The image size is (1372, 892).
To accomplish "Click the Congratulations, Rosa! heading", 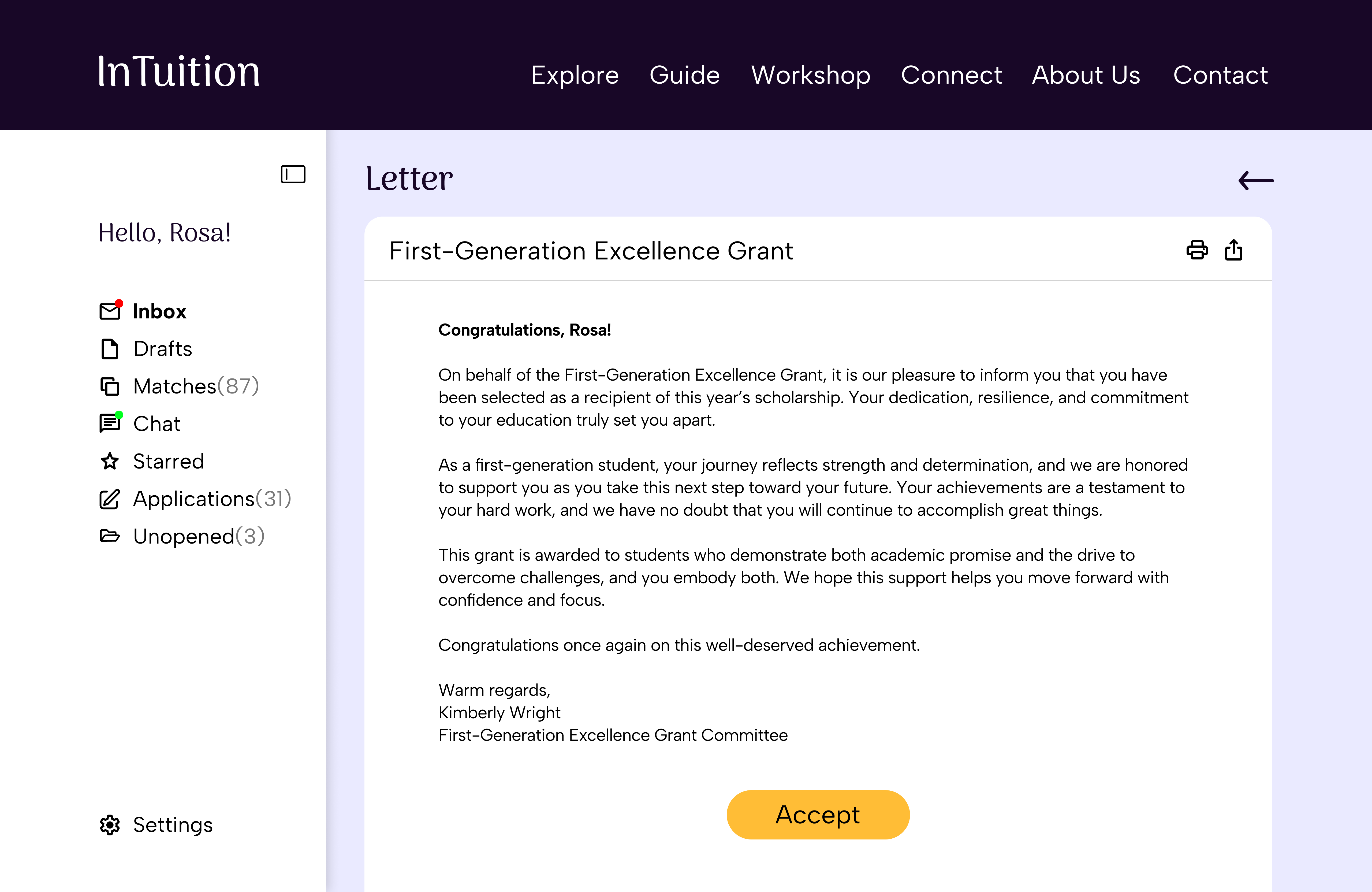I will coord(525,330).
